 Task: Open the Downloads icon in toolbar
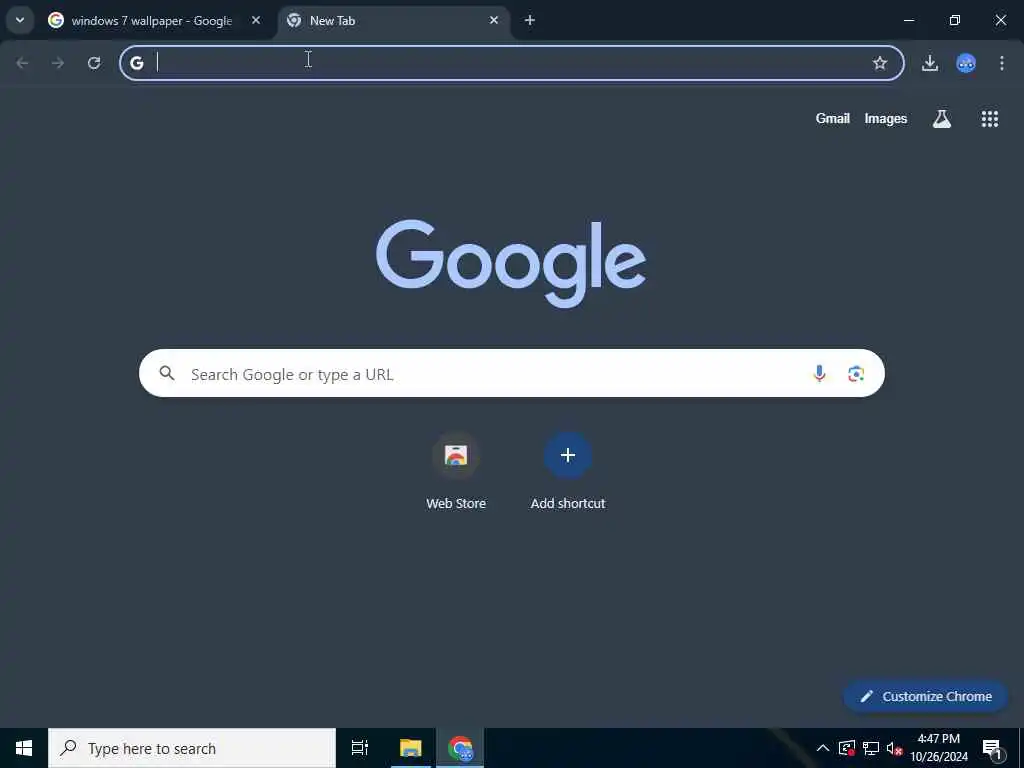(930, 63)
